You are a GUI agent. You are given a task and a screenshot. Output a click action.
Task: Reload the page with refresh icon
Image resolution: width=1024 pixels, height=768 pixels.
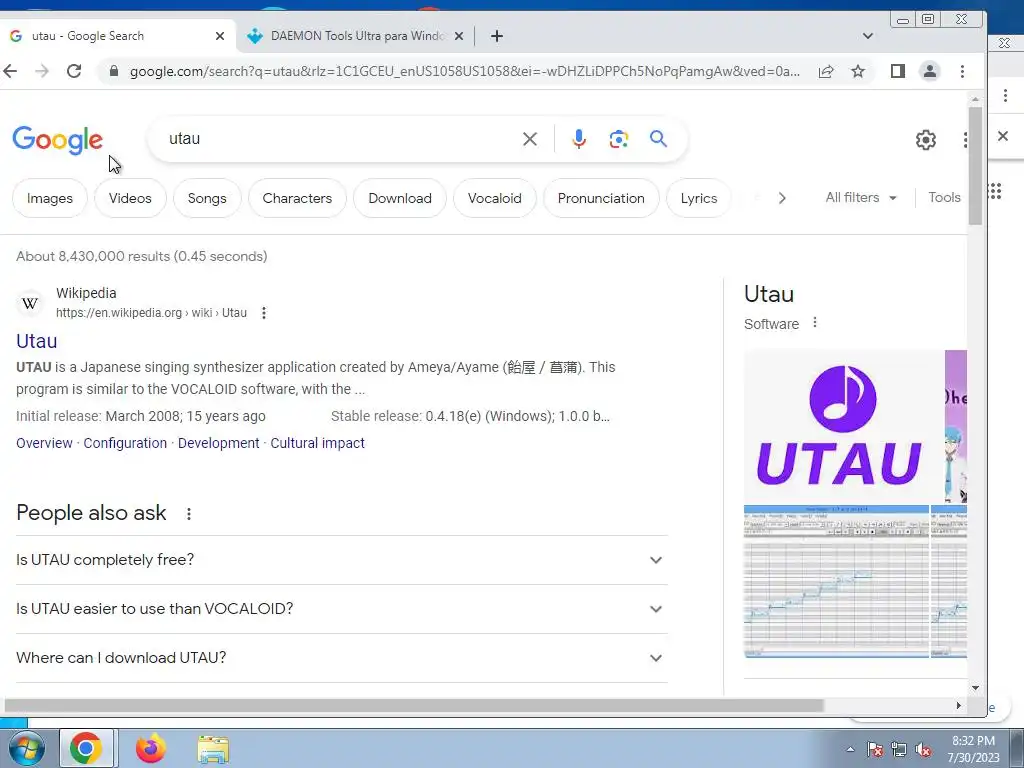click(x=74, y=71)
